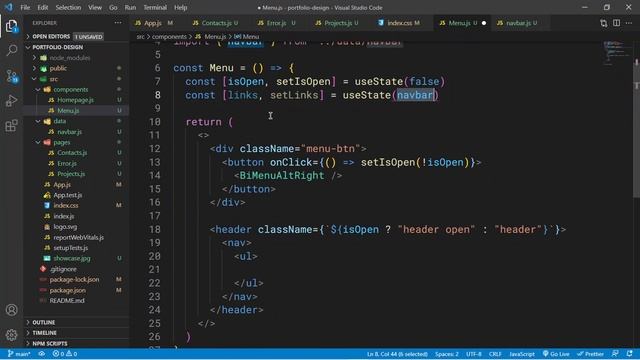This screenshot has width=640, height=360.
Task: Open the Edit menu
Action: [x=42, y=7]
